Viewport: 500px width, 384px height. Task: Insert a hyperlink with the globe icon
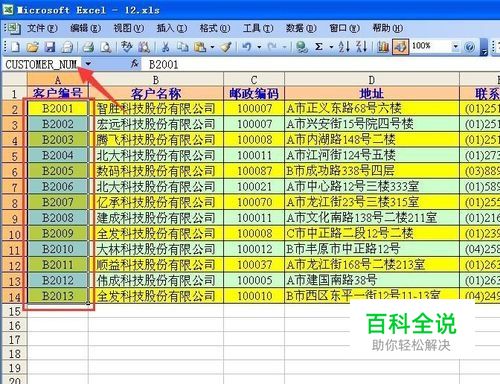pyautogui.click(x=302, y=47)
